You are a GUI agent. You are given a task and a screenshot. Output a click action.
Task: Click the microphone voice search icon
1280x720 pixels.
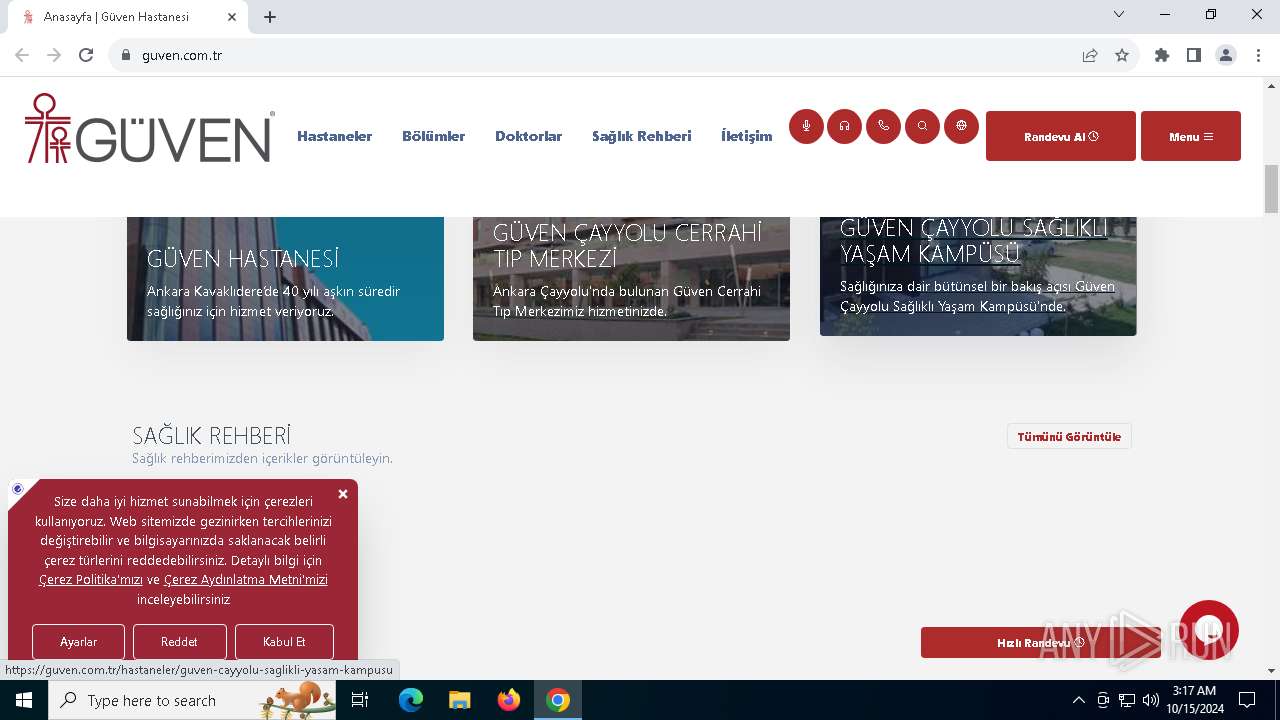click(x=806, y=126)
